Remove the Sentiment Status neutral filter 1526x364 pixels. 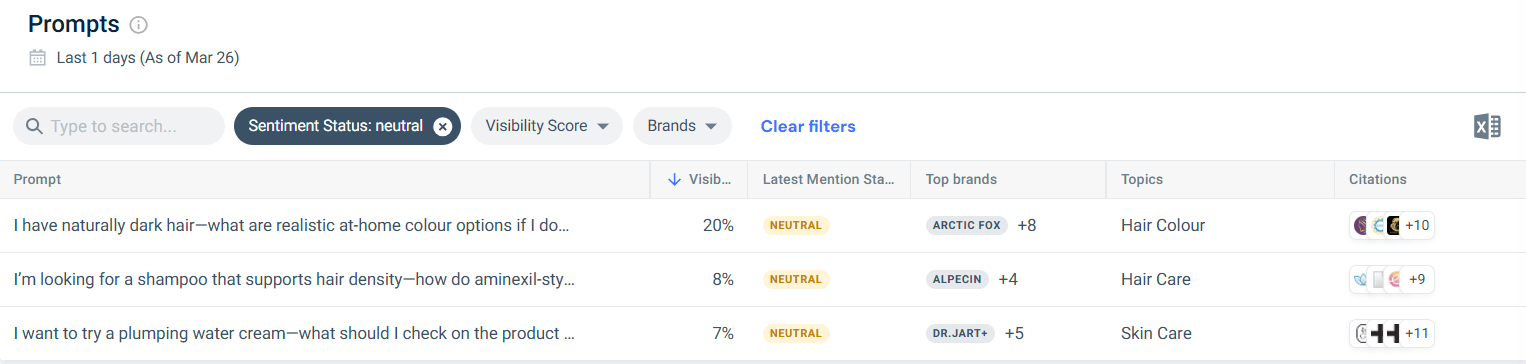(x=443, y=126)
